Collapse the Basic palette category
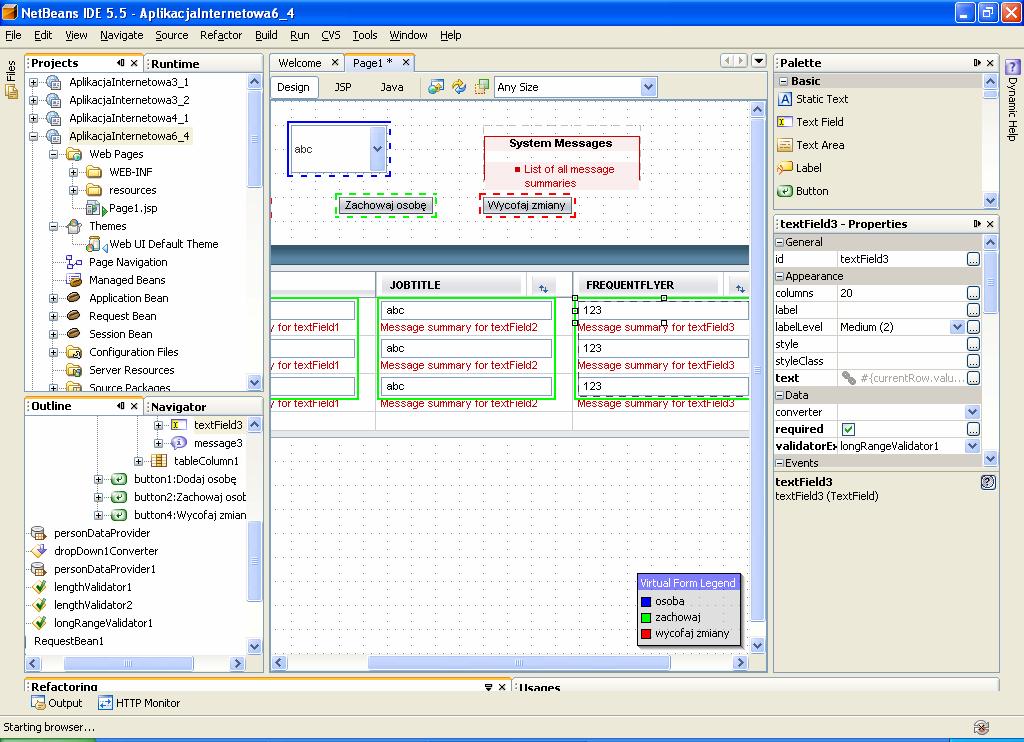 pyautogui.click(x=784, y=82)
